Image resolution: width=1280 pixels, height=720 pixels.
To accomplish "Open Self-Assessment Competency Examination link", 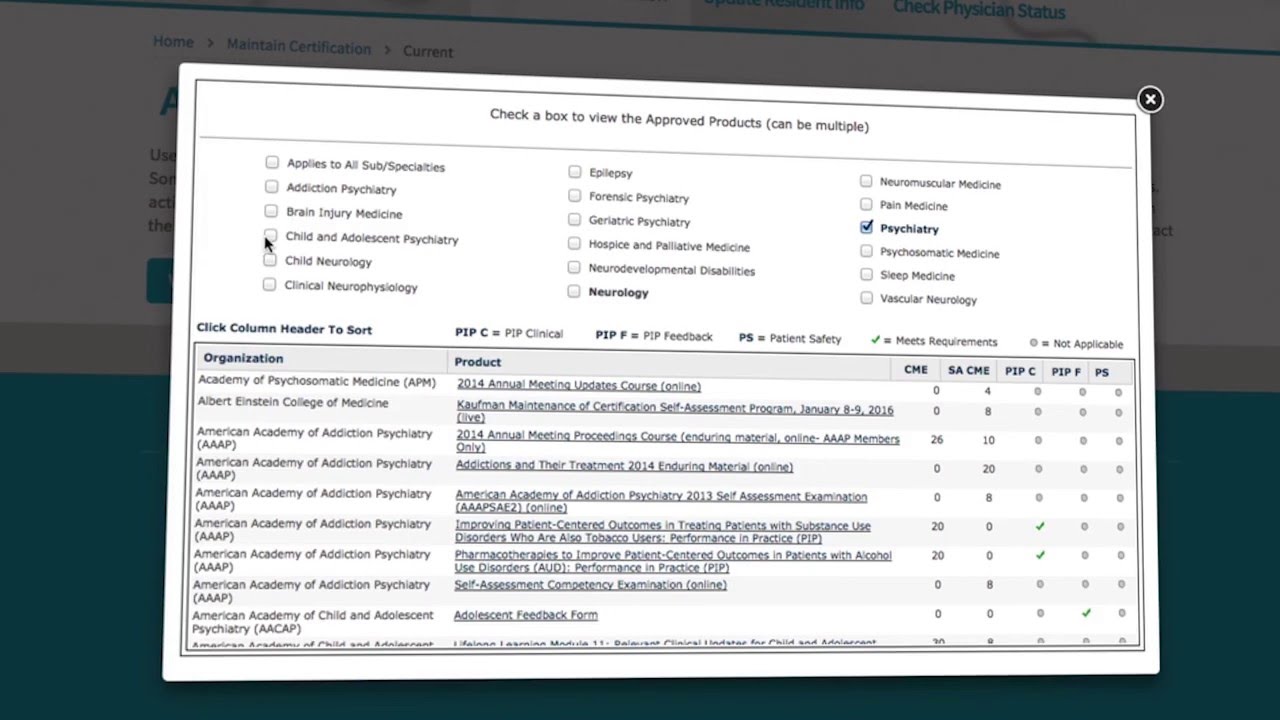I will 590,585.
